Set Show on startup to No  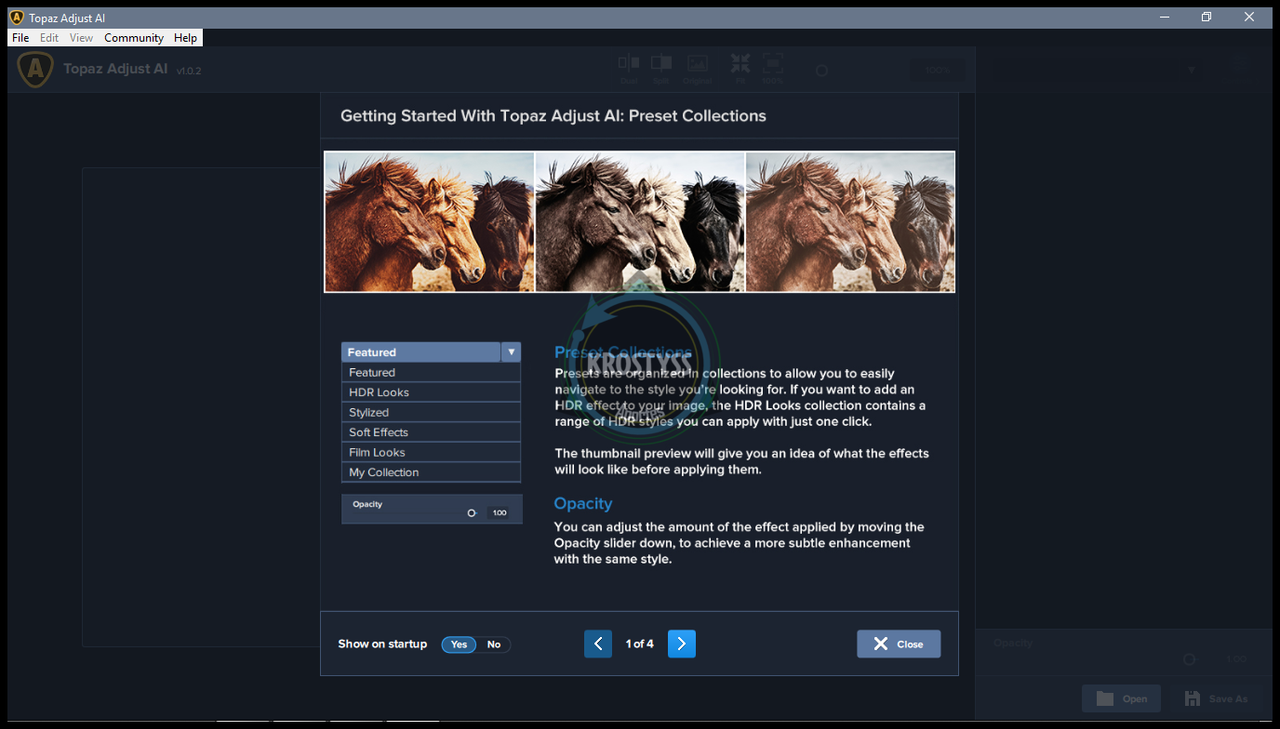click(494, 644)
